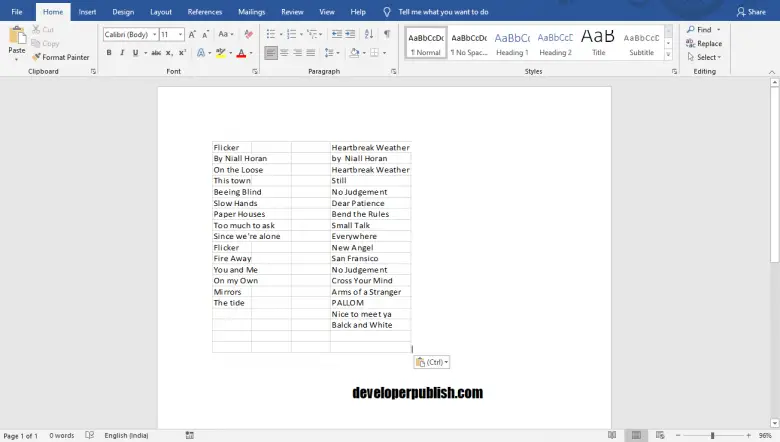The image size is (780, 442).
Task: Open the Calibri (Body) font name dropdown
Action: pos(129,34)
